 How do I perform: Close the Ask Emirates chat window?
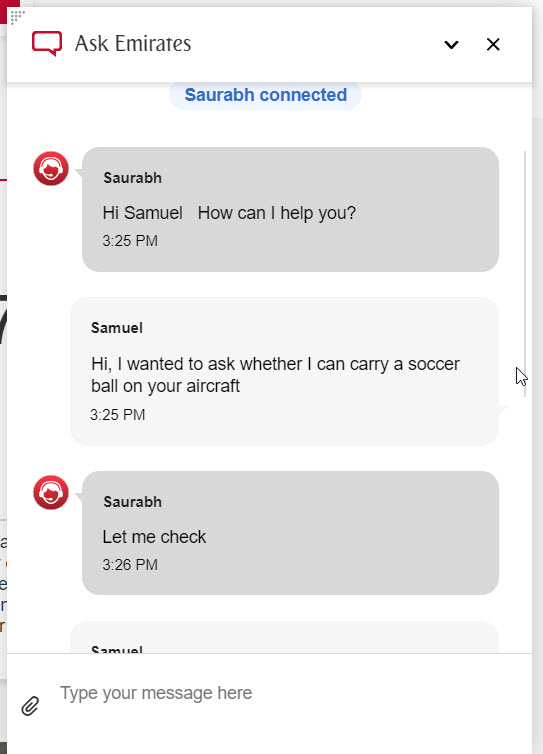pyautogui.click(x=493, y=44)
